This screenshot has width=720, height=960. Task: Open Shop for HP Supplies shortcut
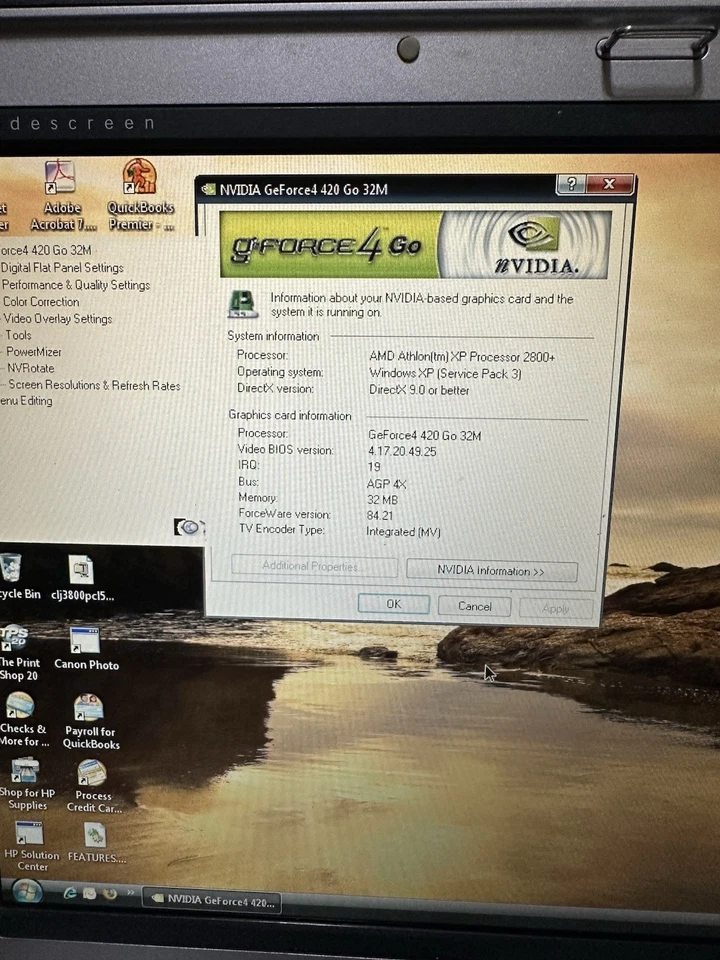point(26,784)
